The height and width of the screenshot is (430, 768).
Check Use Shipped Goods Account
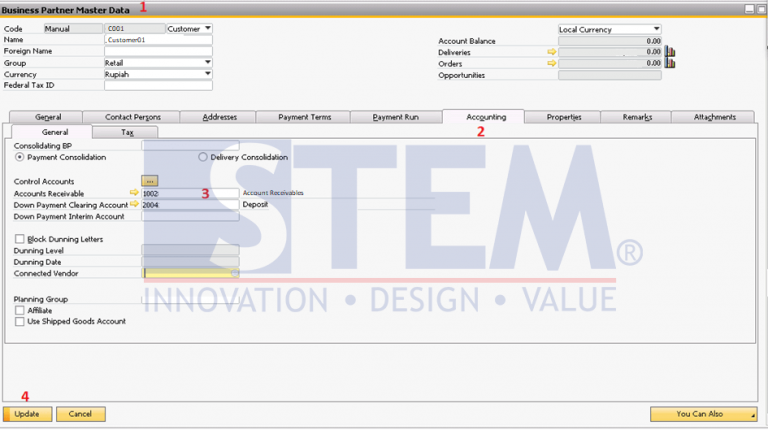coord(20,321)
